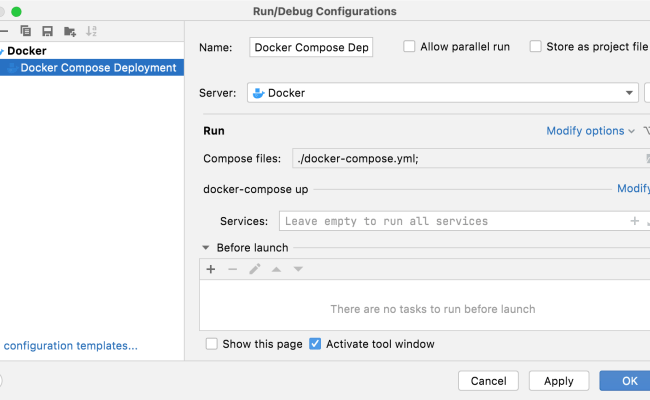The image size is (650, 400).
Task: Click the plus icon in Services field
Action: coord(634,221)
